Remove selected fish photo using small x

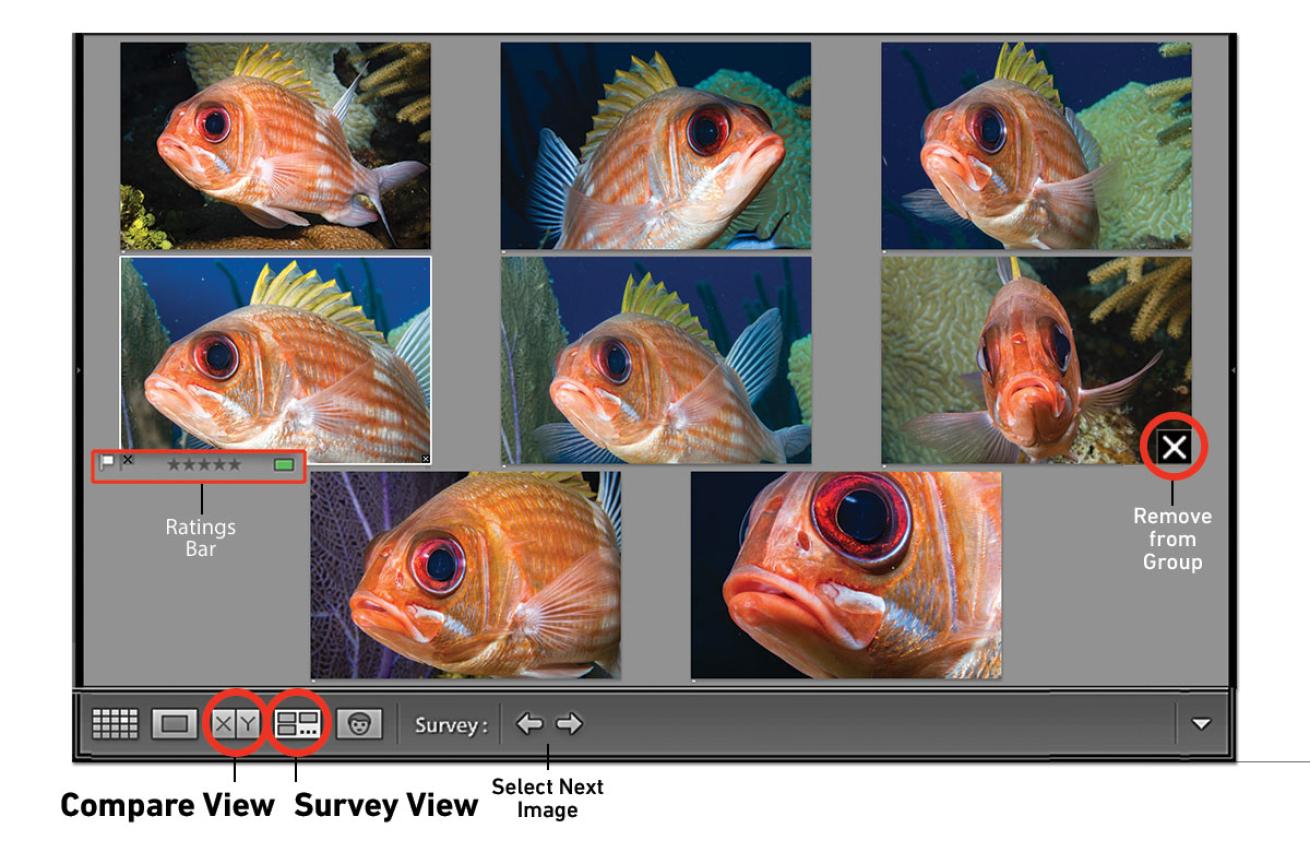pyautogui.click(x=426, y=459)
